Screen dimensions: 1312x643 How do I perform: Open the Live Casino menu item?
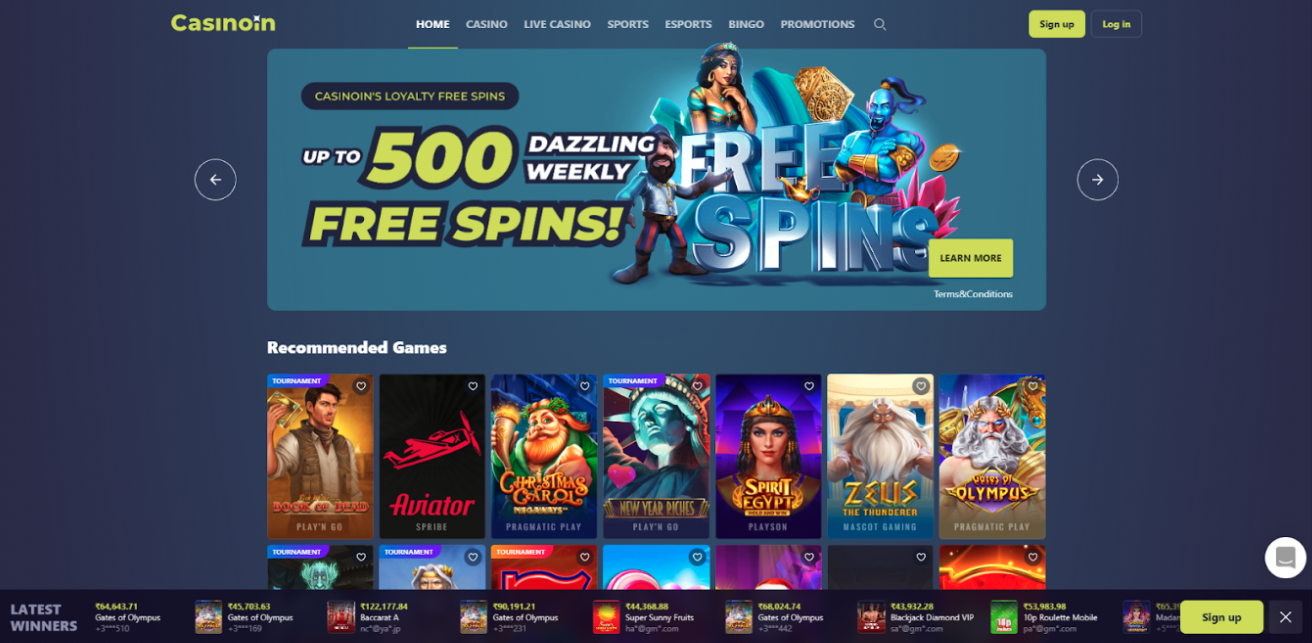(557, 24)
